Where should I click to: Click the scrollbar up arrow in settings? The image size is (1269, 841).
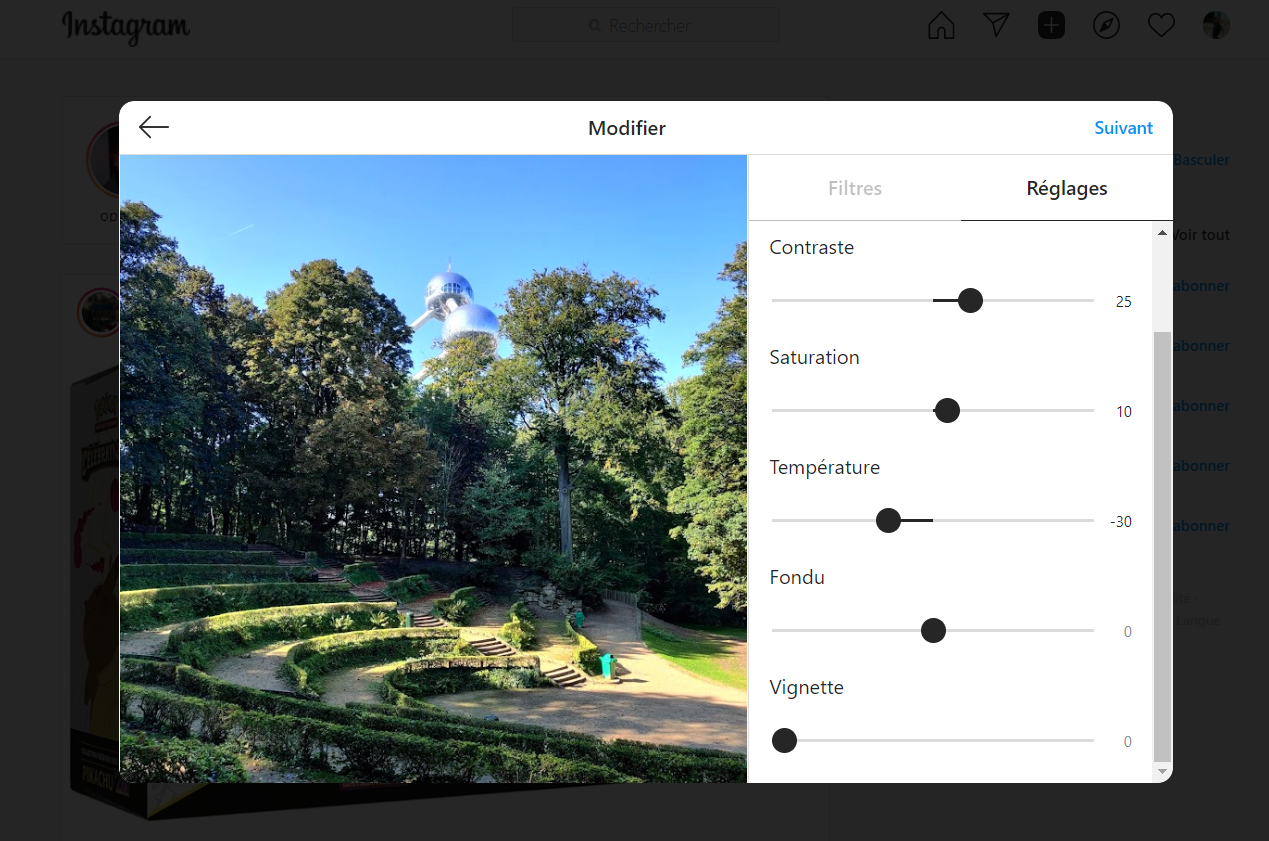click(1162, 233)
